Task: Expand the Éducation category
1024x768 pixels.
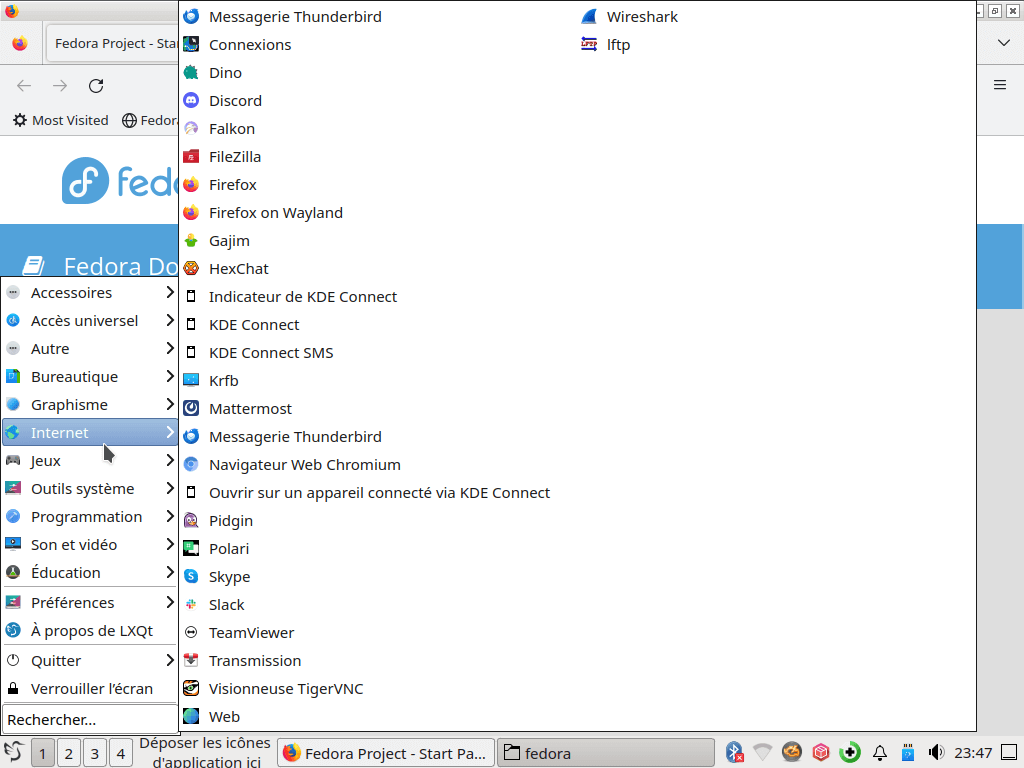Action: click(x=90, y=573)
